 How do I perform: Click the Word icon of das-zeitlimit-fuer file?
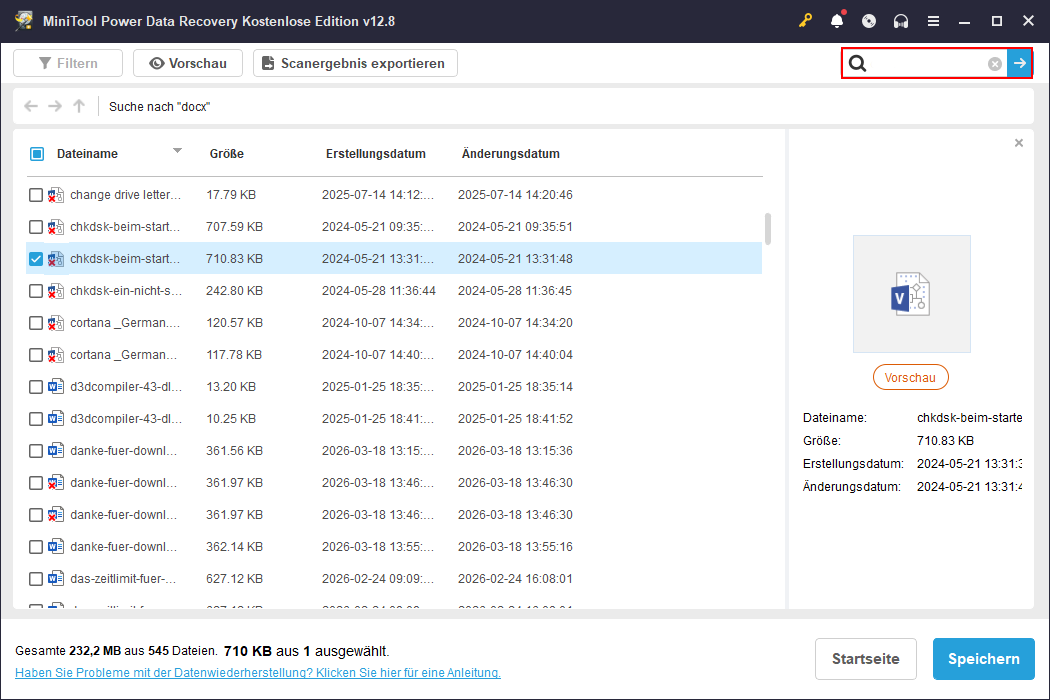pyautogui.click(x=56, y=579)
